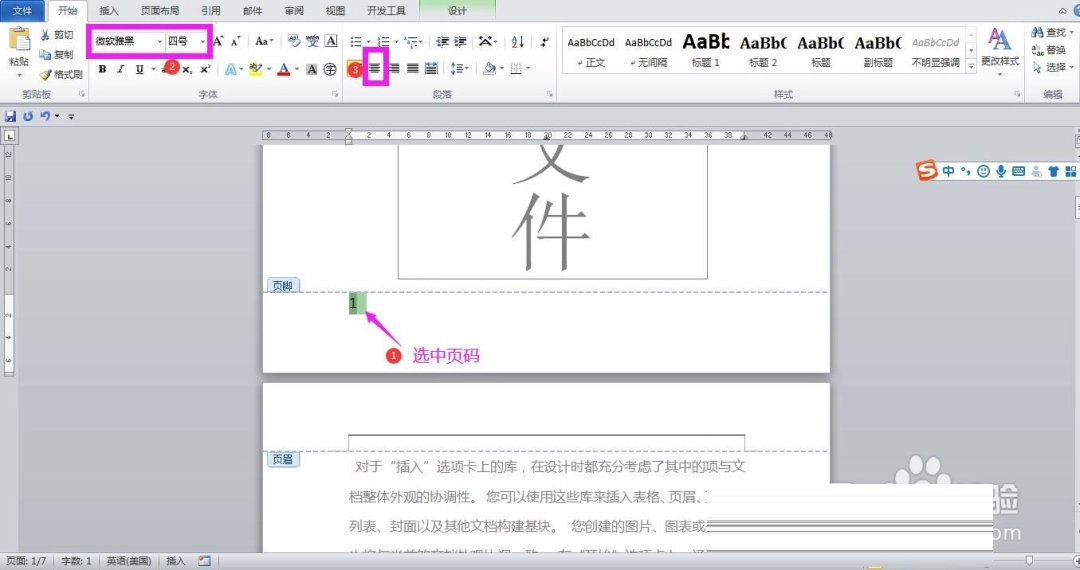Increase the paragraph indent
The image size is (1080, 570).
click(x=461, y=42)
